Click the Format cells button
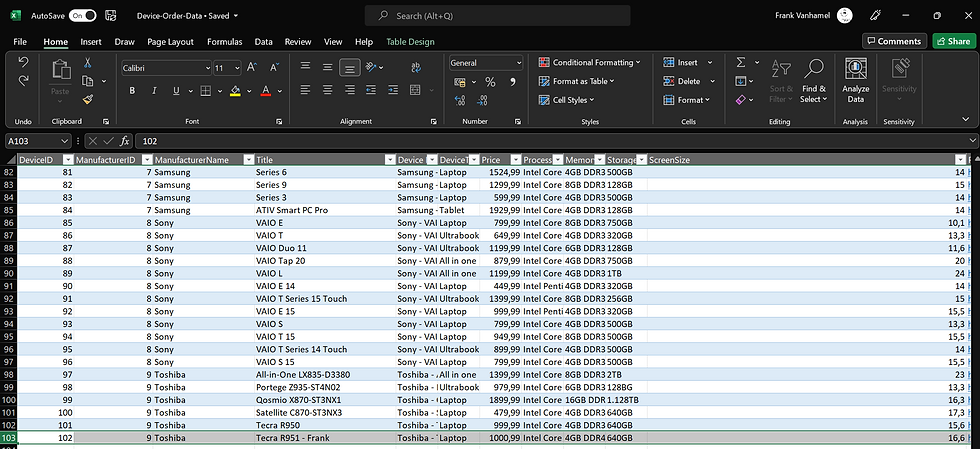This screenshot has width=980, height=449. tap(686, 100)
